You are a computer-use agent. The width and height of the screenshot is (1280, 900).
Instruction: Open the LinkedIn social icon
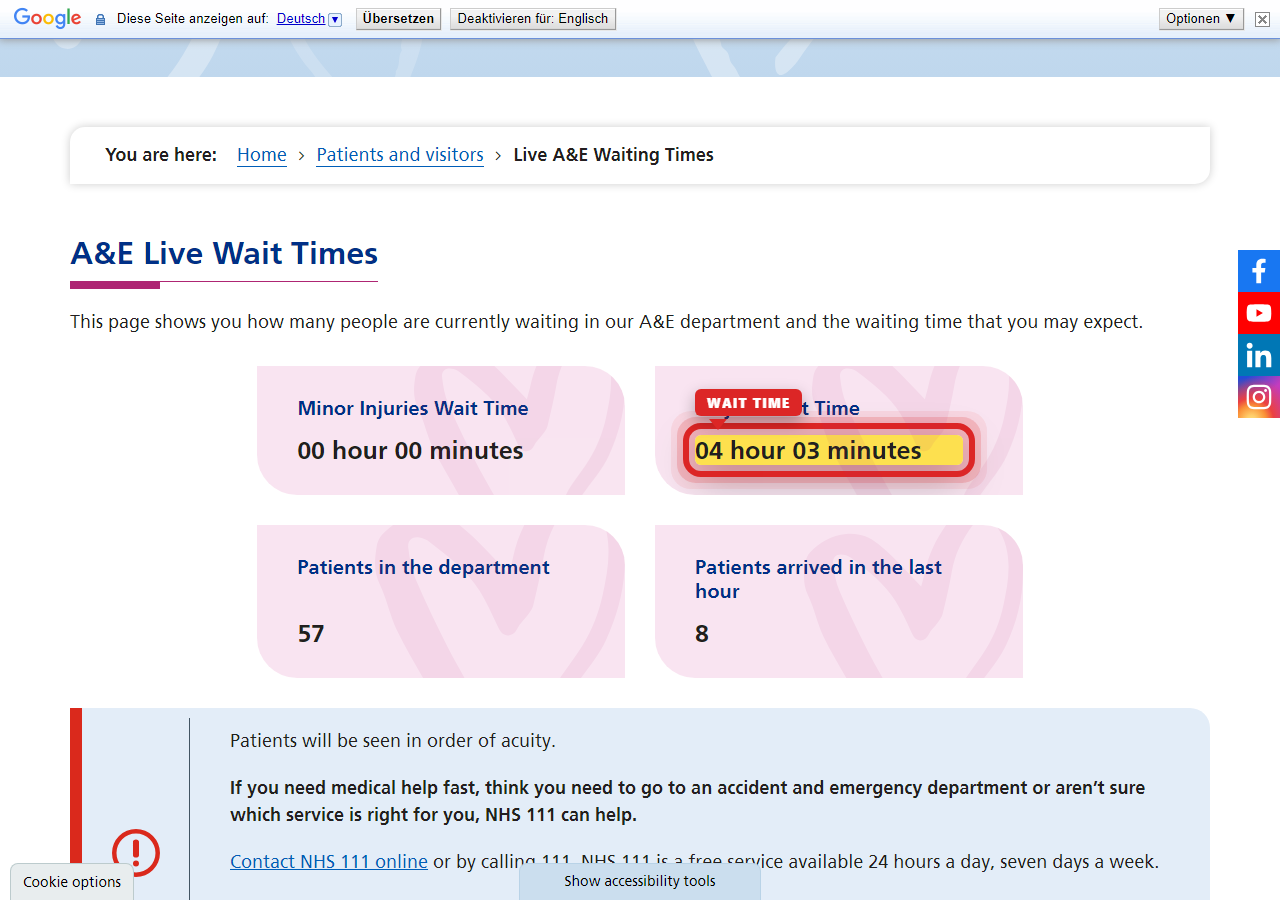[1259, 355]
